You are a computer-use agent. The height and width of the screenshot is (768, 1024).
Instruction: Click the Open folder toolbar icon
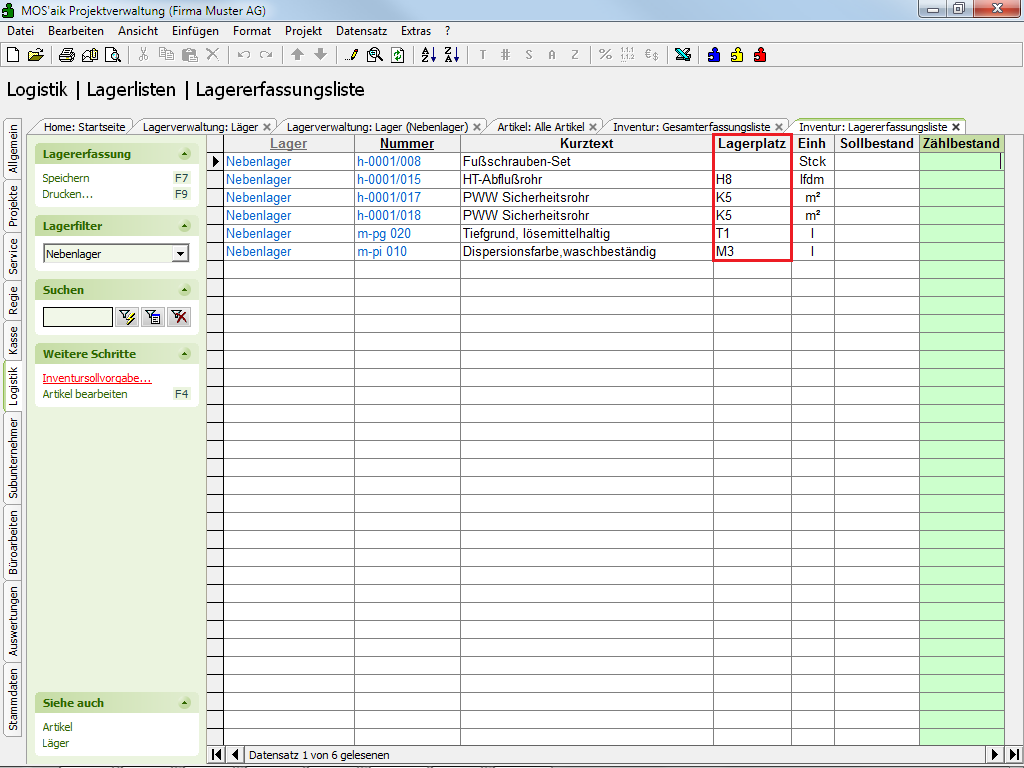click(36, 56)
